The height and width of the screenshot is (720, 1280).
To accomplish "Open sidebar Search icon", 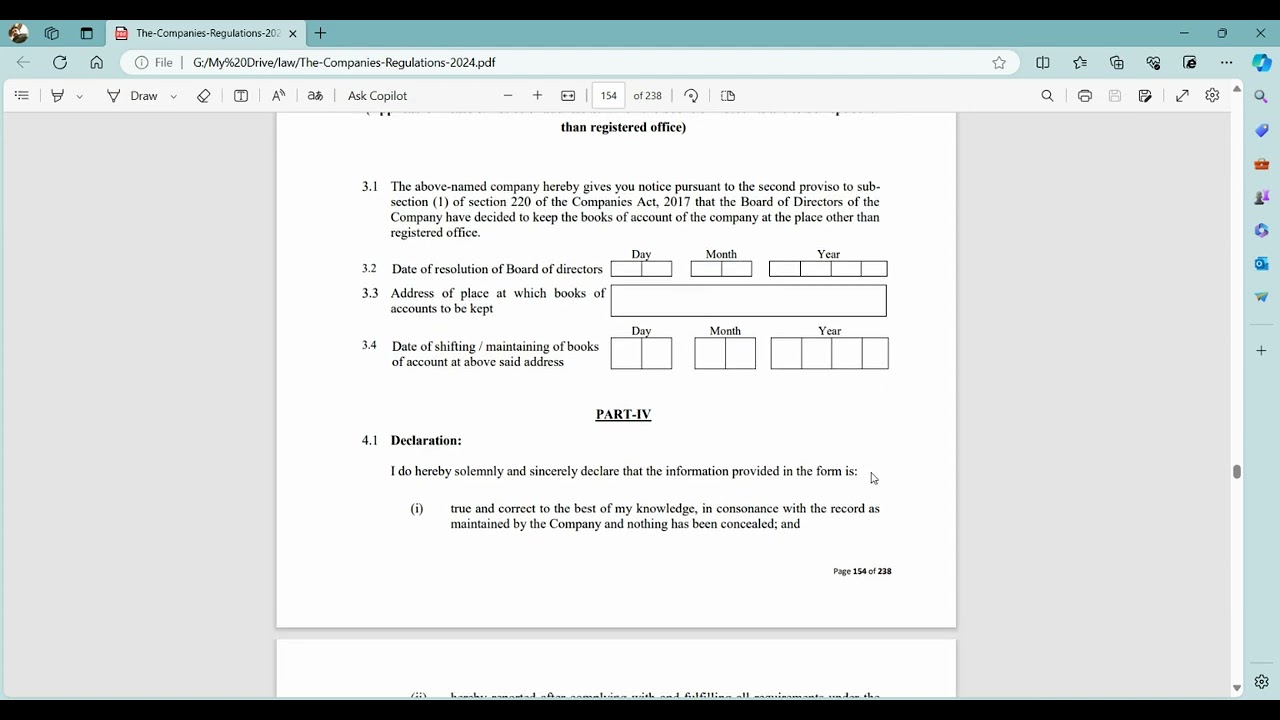I will tap(1262, 97).
